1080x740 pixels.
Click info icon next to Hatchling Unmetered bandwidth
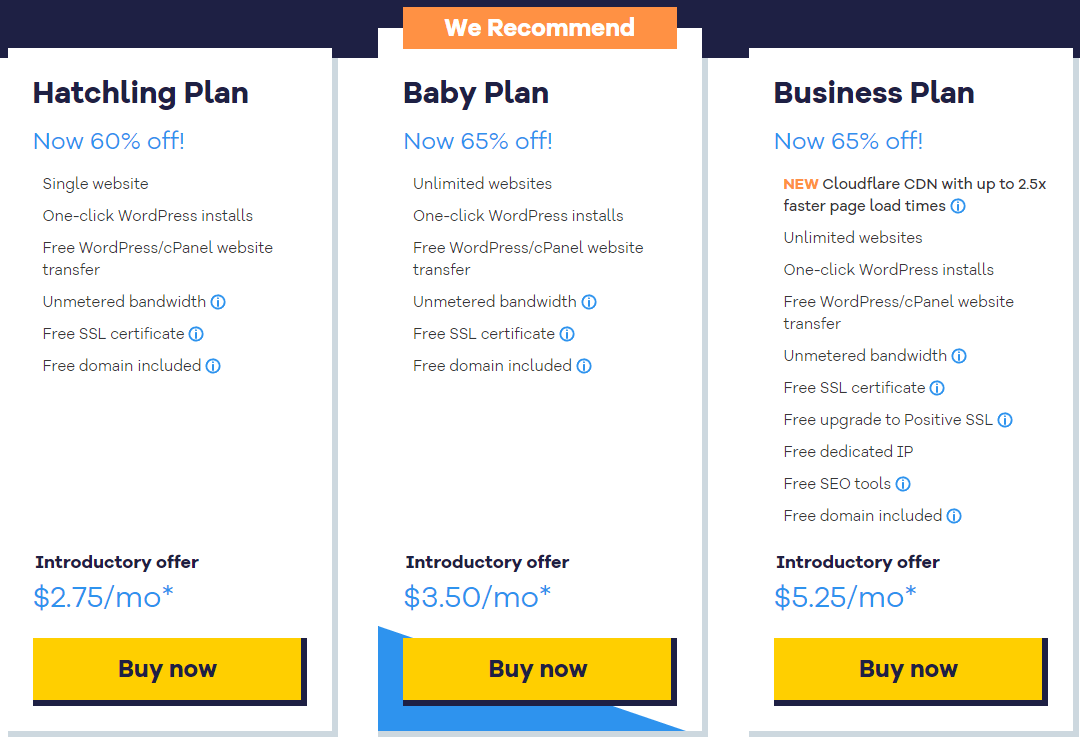tap(218, 302)
